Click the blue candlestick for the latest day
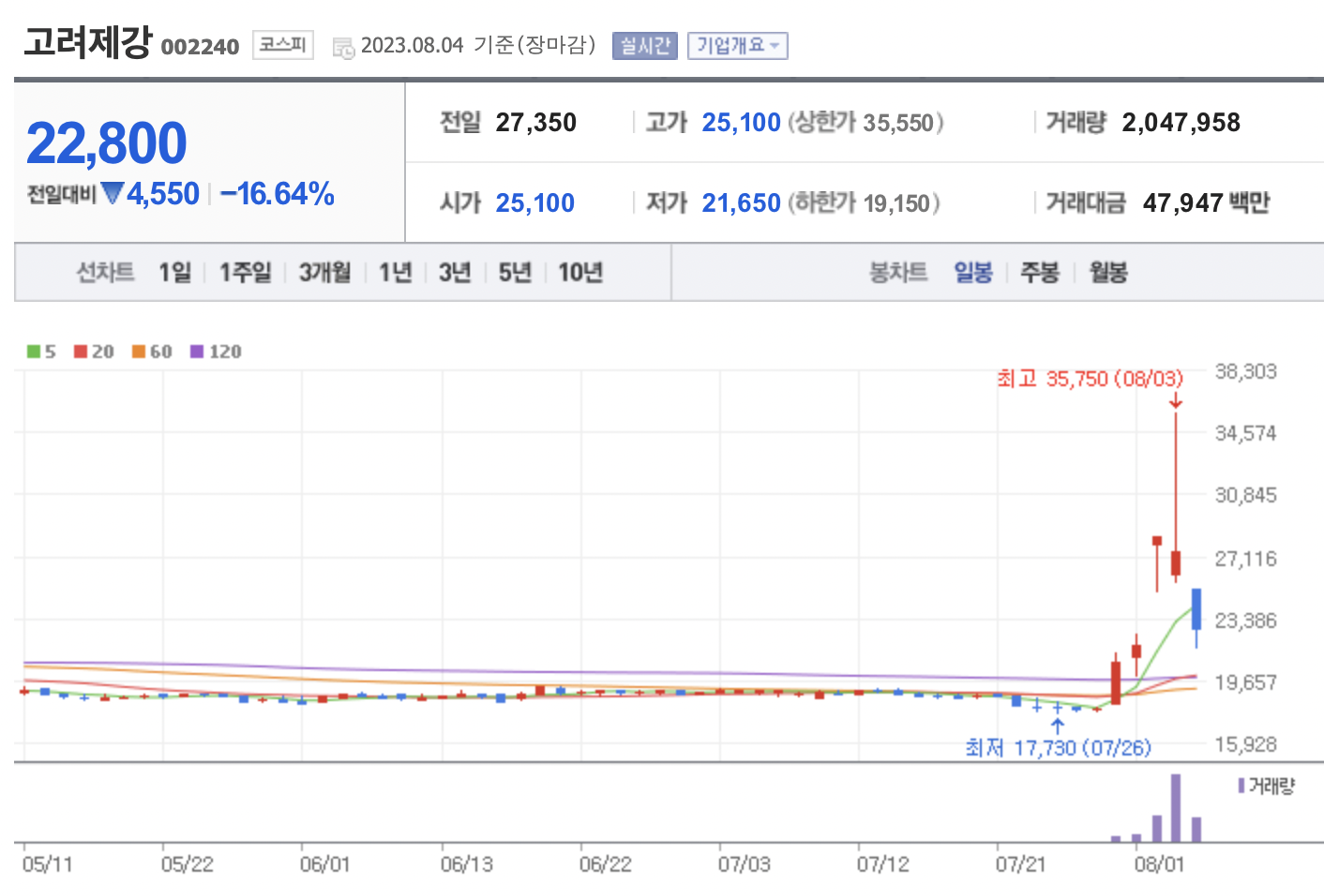 click(1196, 609)
